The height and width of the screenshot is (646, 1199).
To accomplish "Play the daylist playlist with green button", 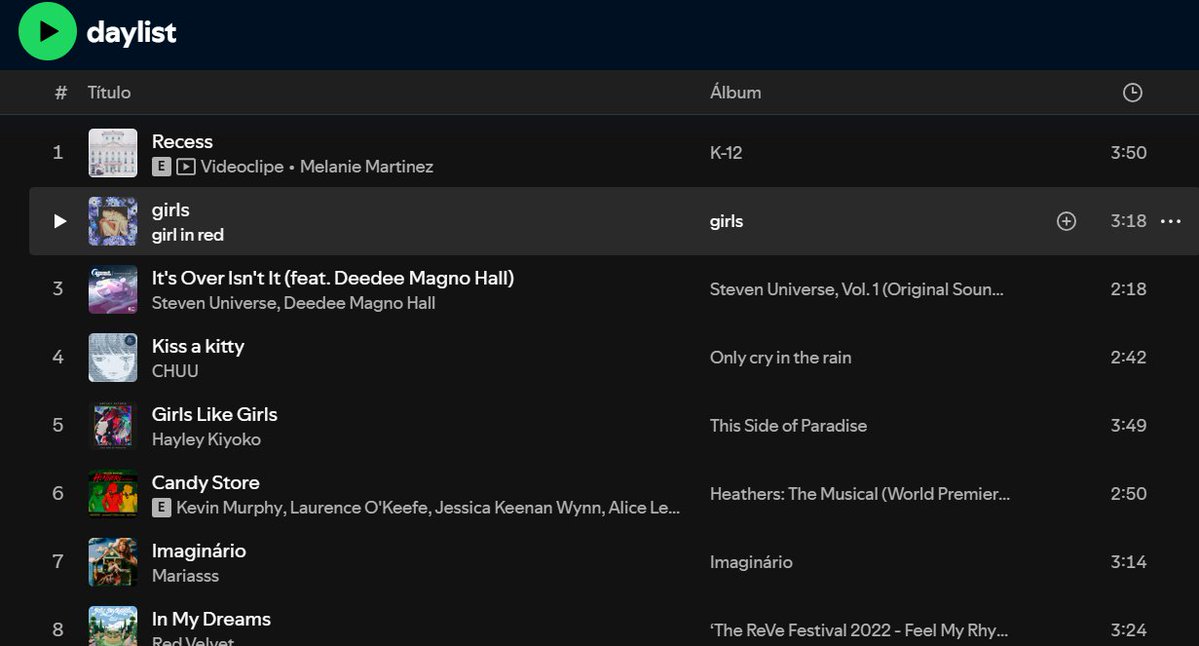I will 47,31.
